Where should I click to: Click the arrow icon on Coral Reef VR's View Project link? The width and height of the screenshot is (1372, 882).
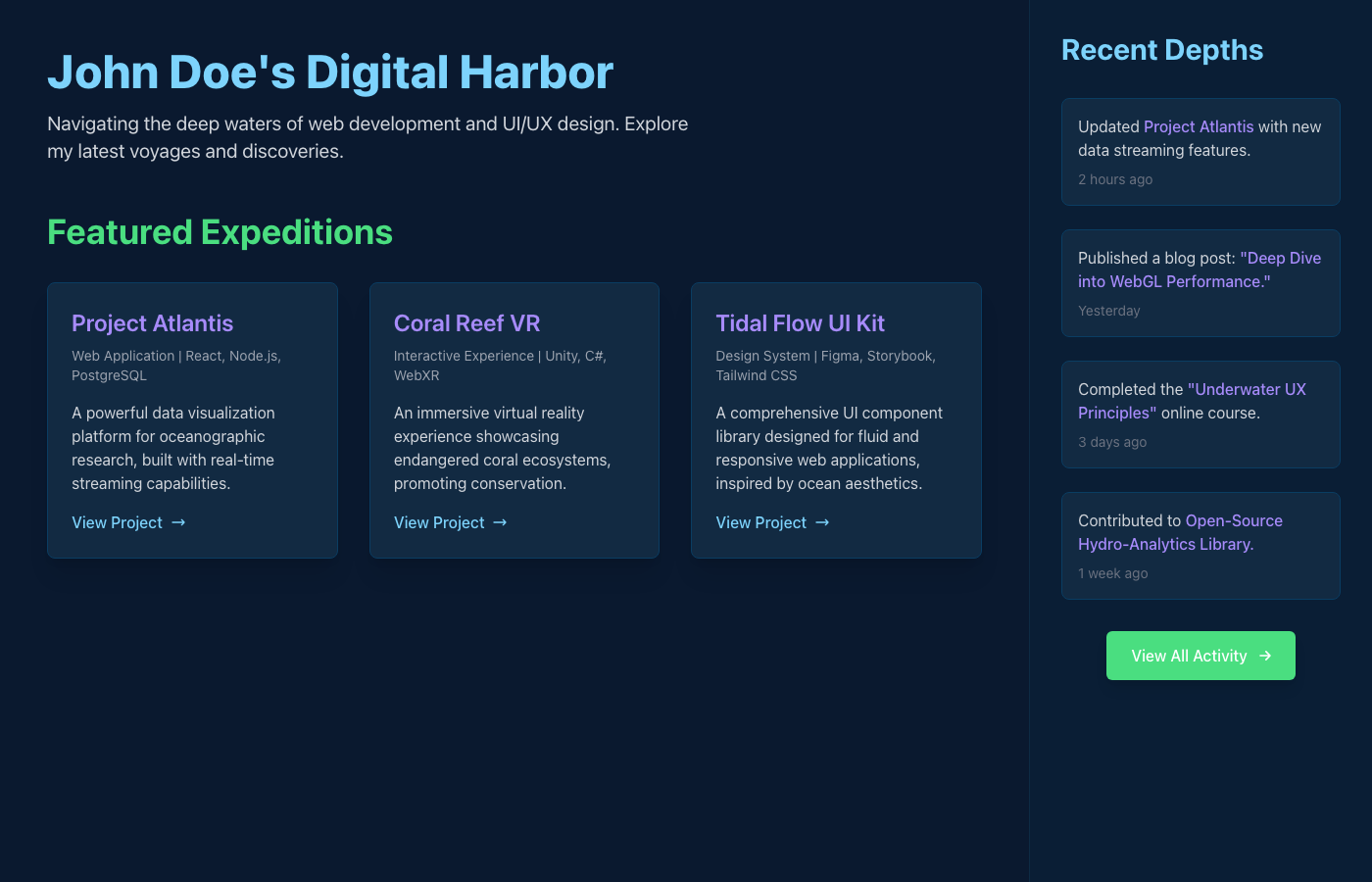(500, 522)
